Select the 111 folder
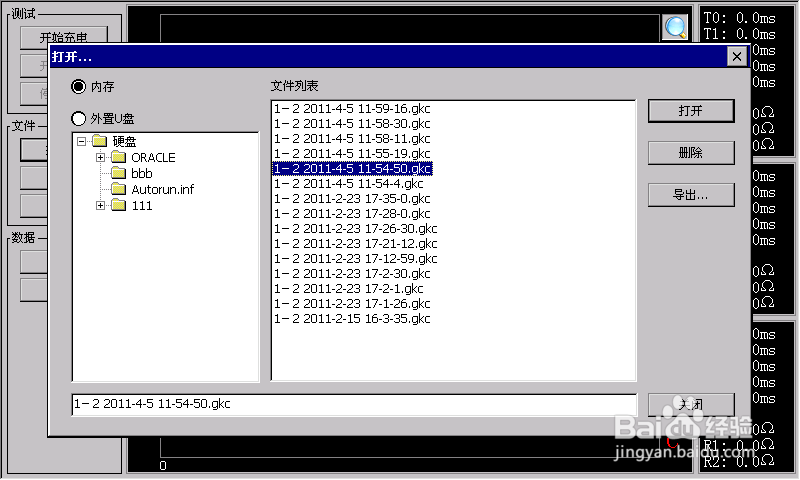Screen dimensions: 800x480 click(142, 206)
